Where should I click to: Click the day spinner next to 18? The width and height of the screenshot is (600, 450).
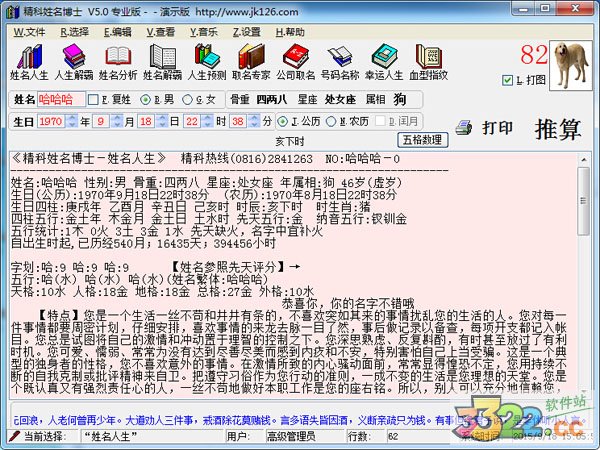point(162,121)
